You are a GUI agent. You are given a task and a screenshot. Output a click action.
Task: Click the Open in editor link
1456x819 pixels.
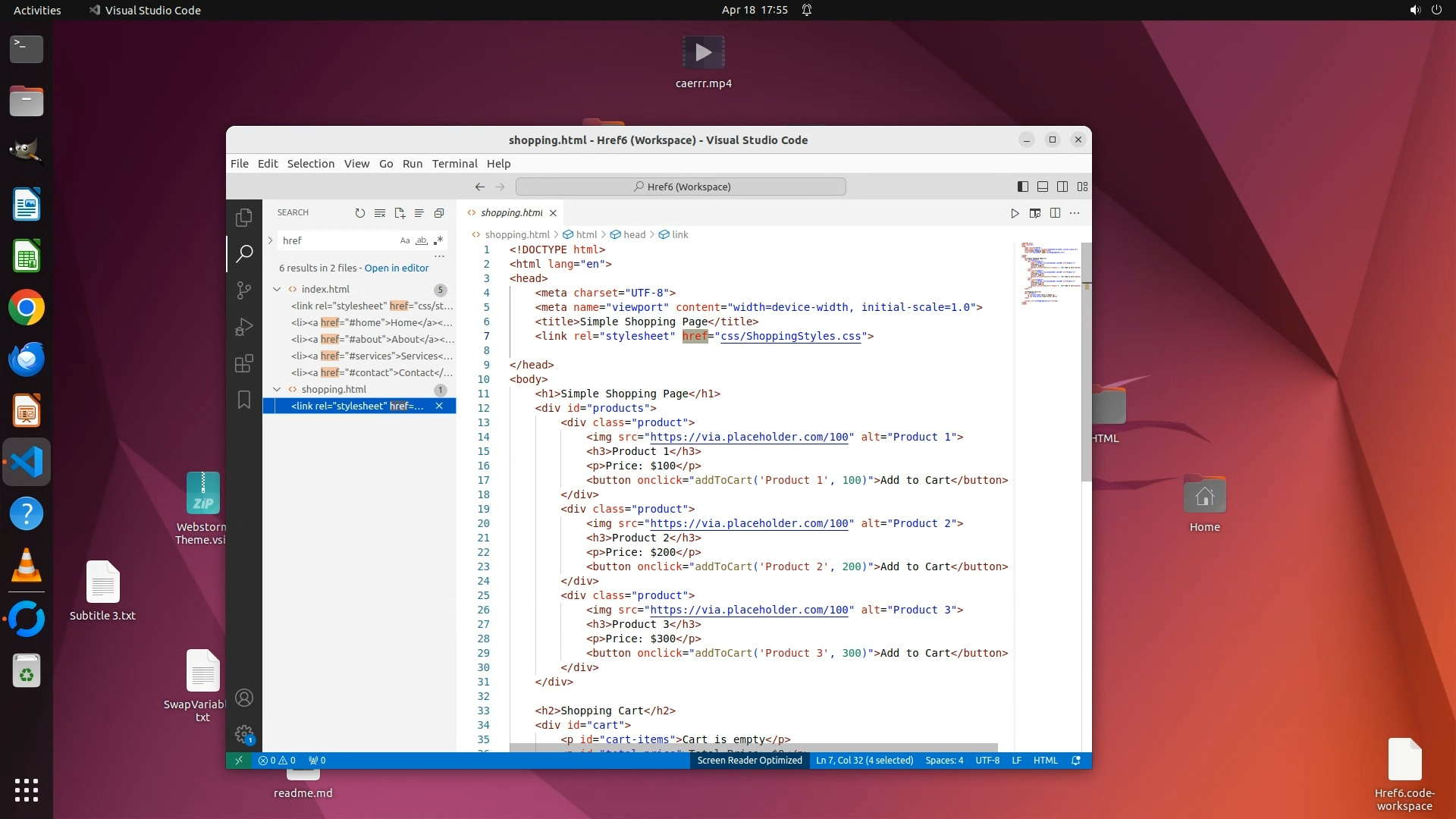[396, 268]
